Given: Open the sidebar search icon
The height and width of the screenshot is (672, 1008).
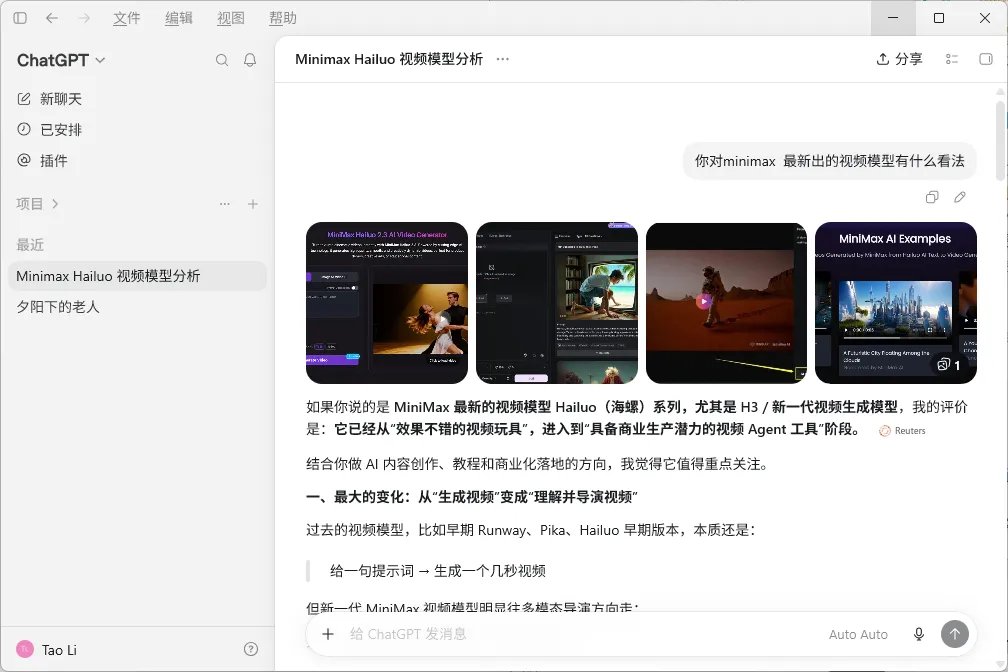Looking at the screenshot, I should pyautogui.click(x=222, y=60).
